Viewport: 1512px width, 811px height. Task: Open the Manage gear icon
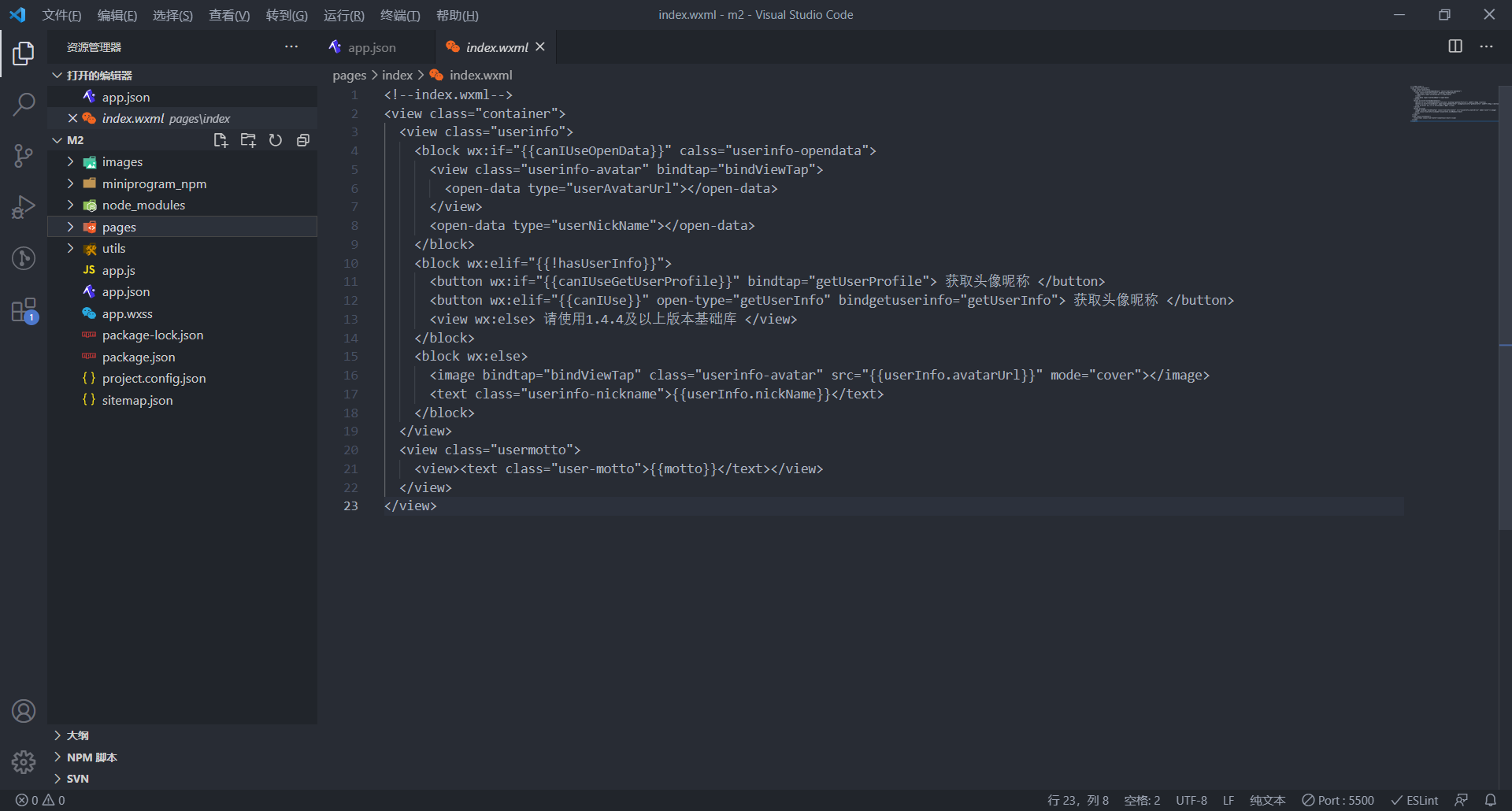point(24,762)
